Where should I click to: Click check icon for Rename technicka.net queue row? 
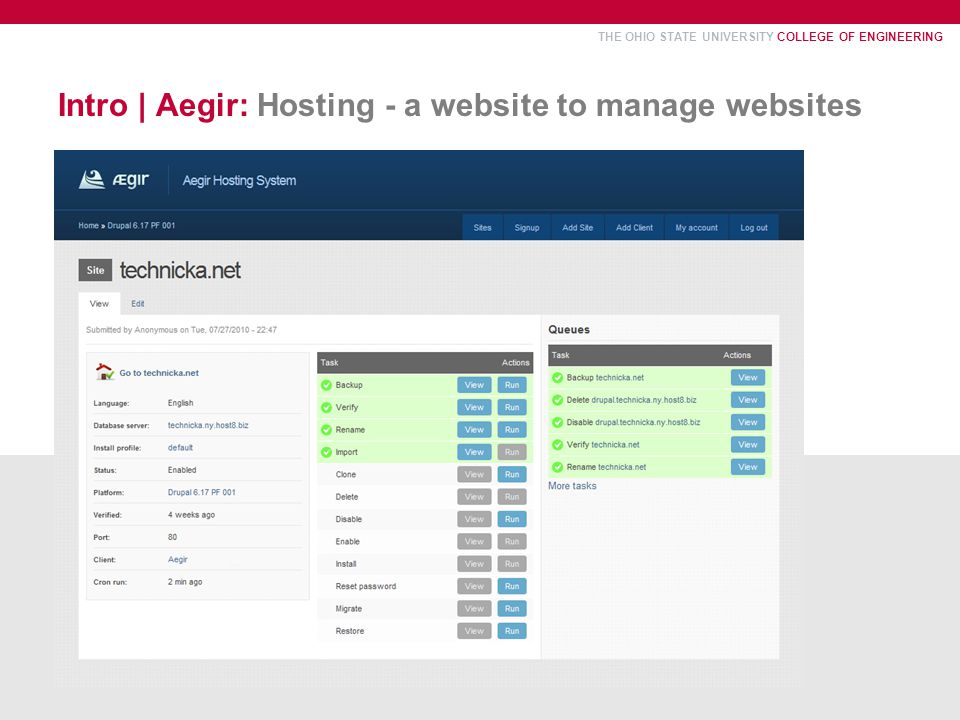coord(557,467)
